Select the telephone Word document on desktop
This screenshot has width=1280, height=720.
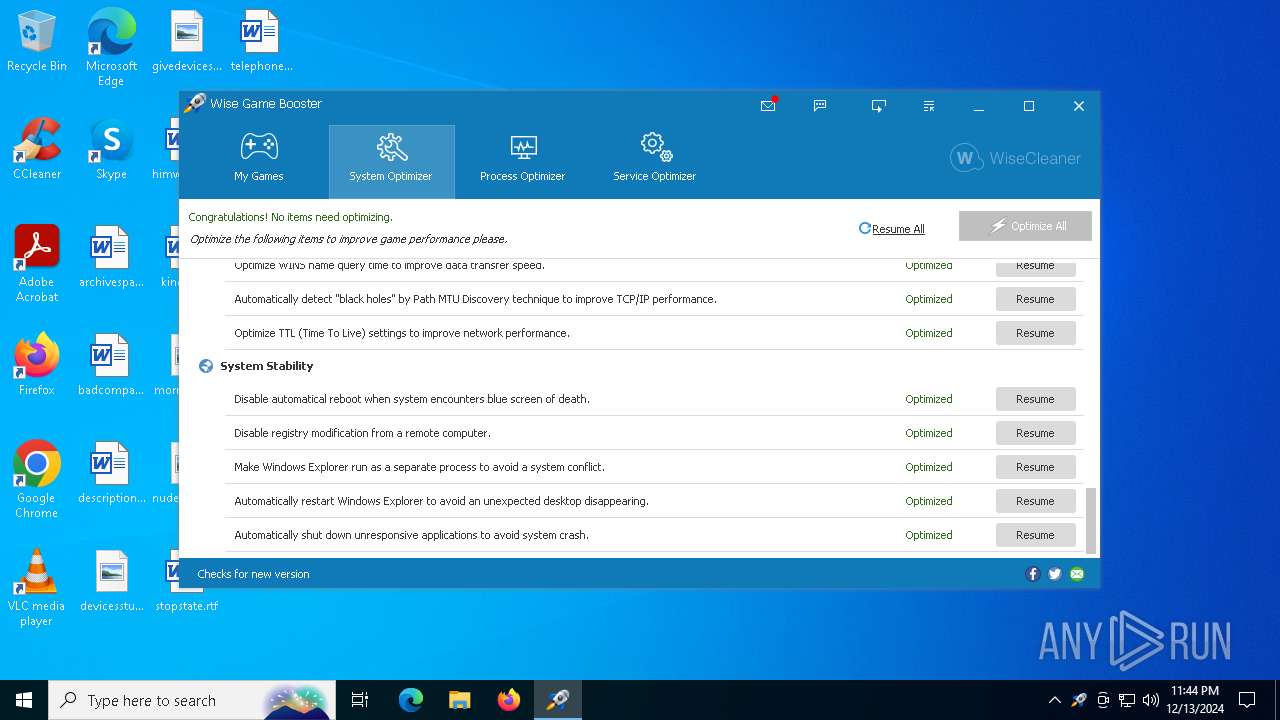pyautogui.click(x=261, y=42)
